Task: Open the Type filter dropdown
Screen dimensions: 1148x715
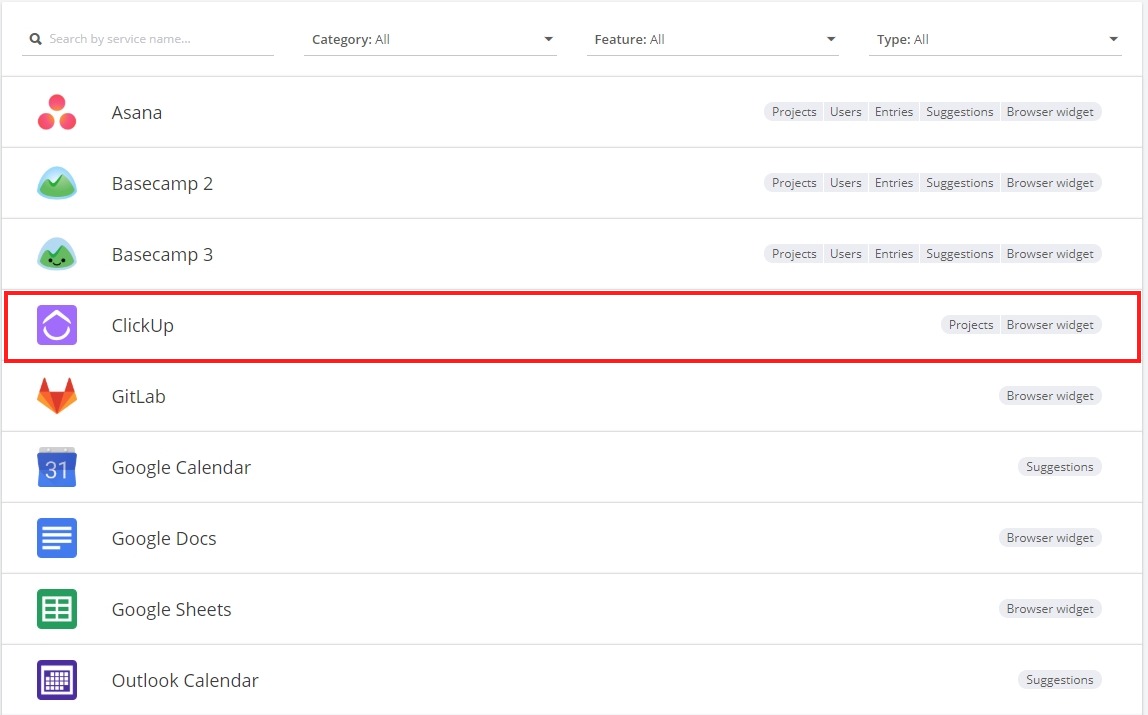Action: click(995, 40)
